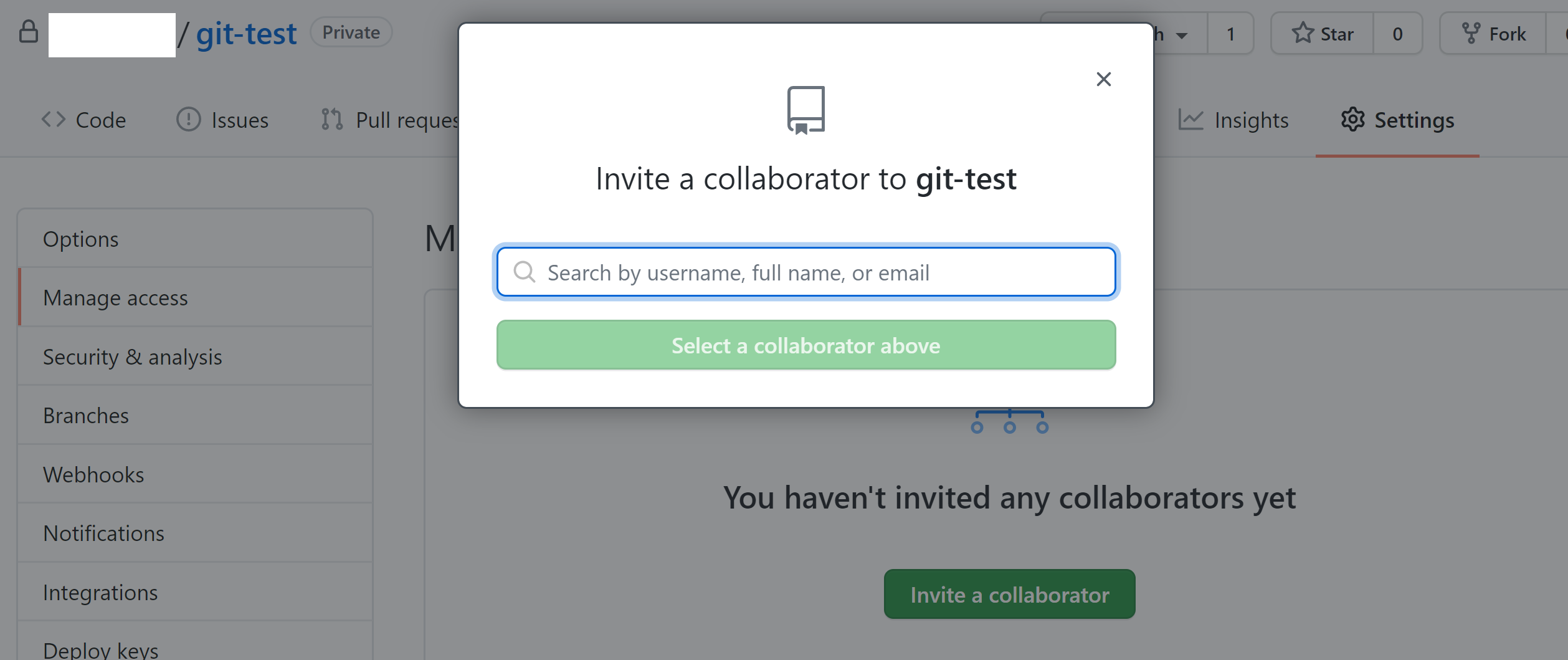
Task: Fork the repository using Fork button
Action: pyautogui.click(x=1494, y=34)
